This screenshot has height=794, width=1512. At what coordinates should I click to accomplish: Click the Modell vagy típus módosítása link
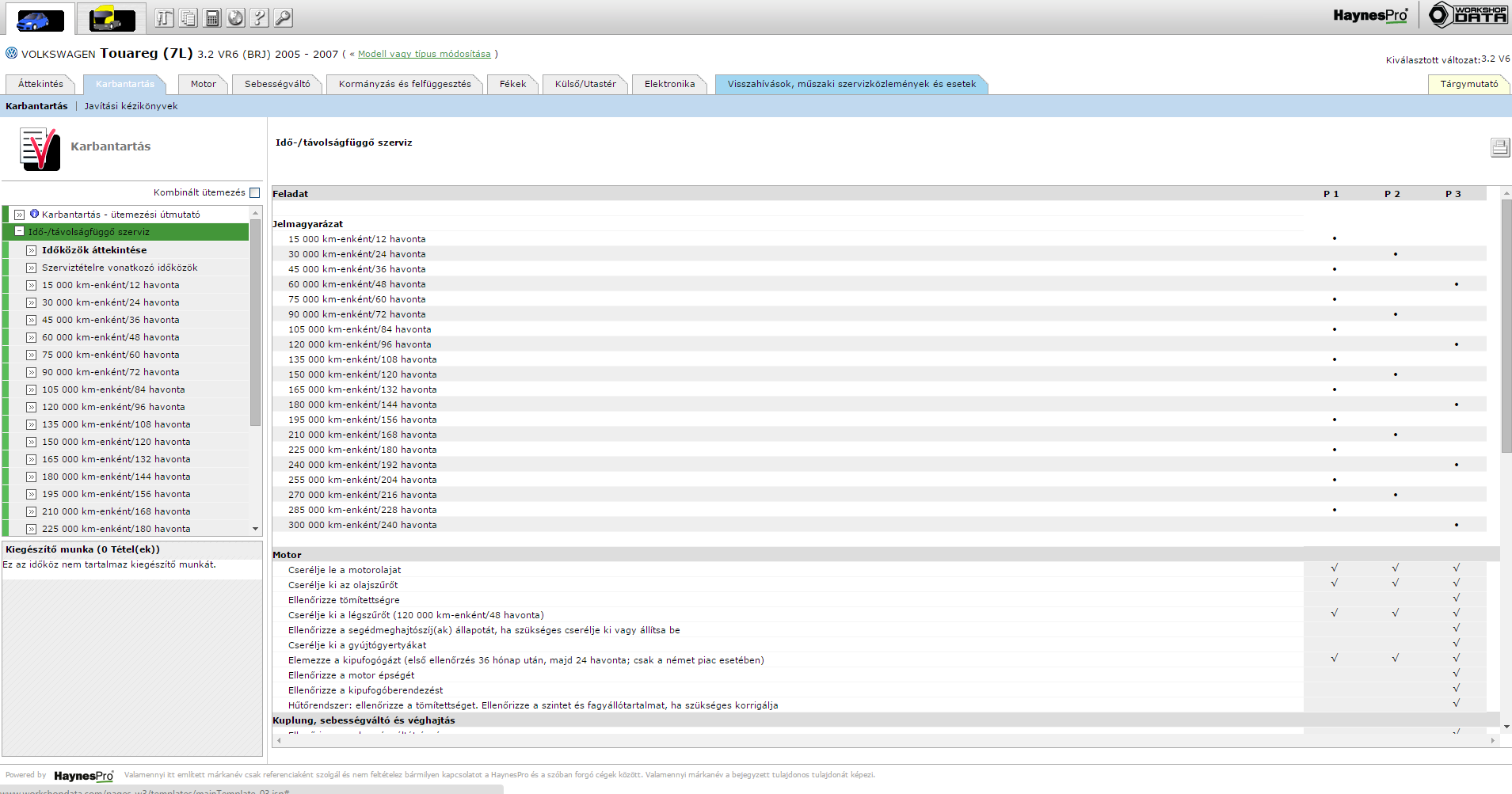tap(424, 54)
